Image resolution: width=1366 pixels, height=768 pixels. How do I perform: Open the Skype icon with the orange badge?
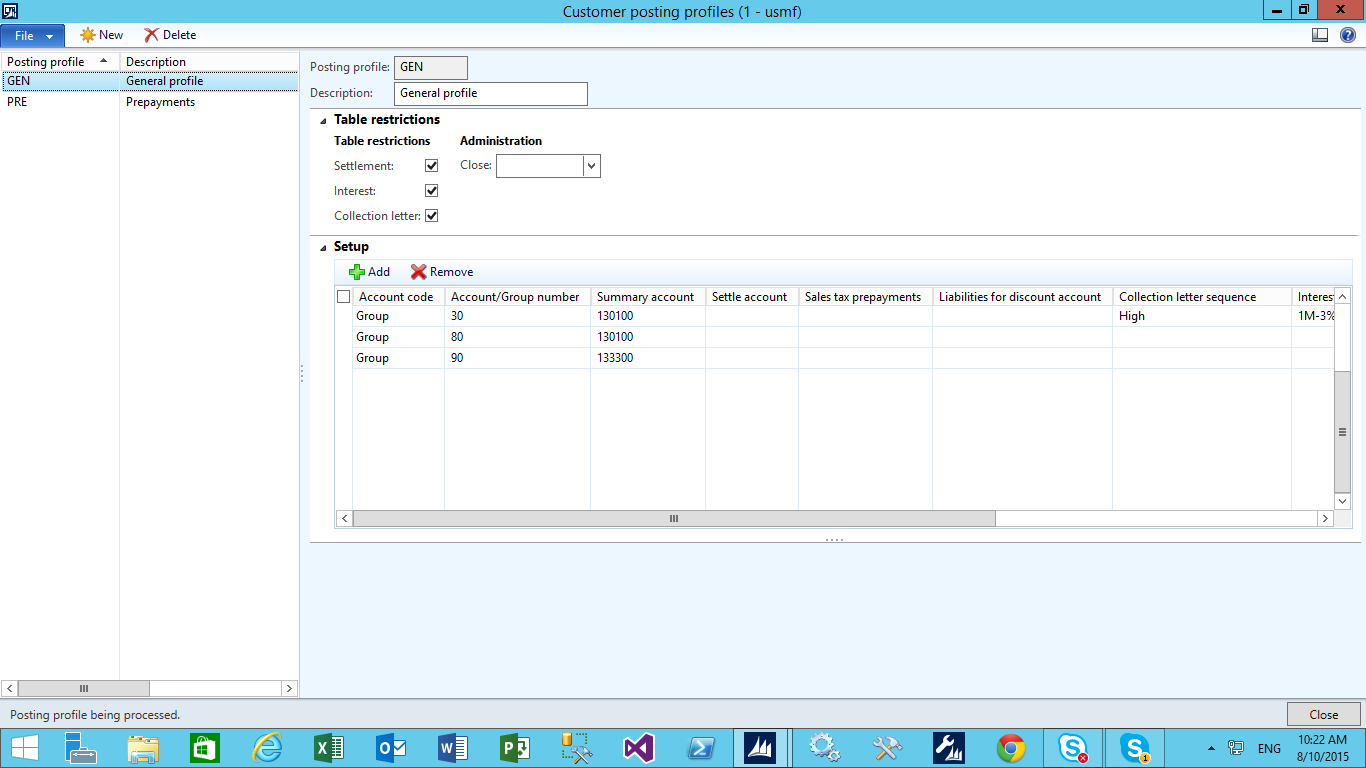(1135, 748)
